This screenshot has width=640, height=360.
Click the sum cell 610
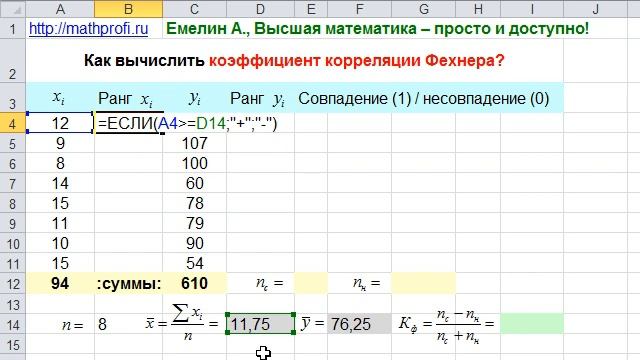click(x=195, y=283)
